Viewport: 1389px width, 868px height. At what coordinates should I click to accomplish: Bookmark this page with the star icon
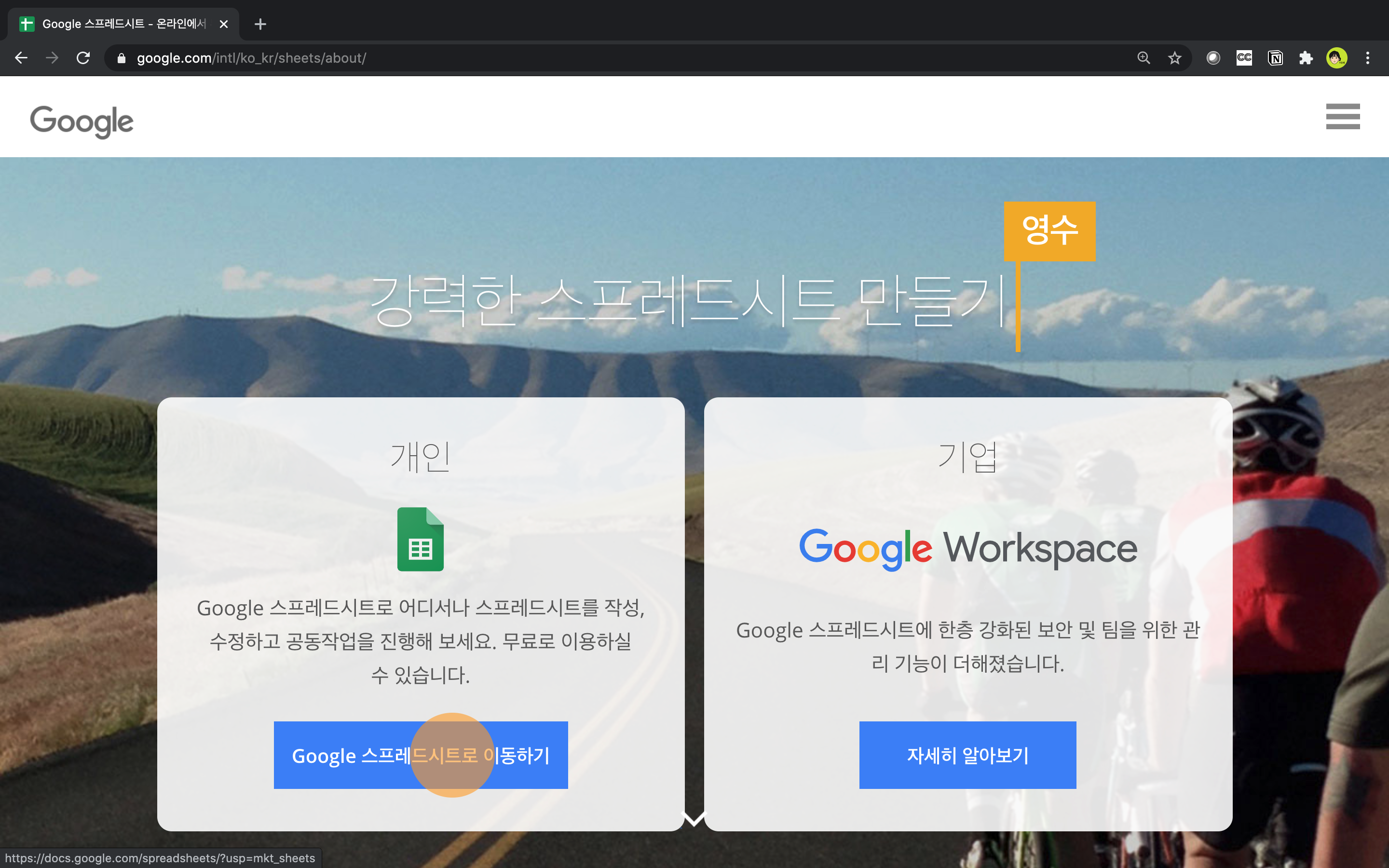[x=1174, y=58]
